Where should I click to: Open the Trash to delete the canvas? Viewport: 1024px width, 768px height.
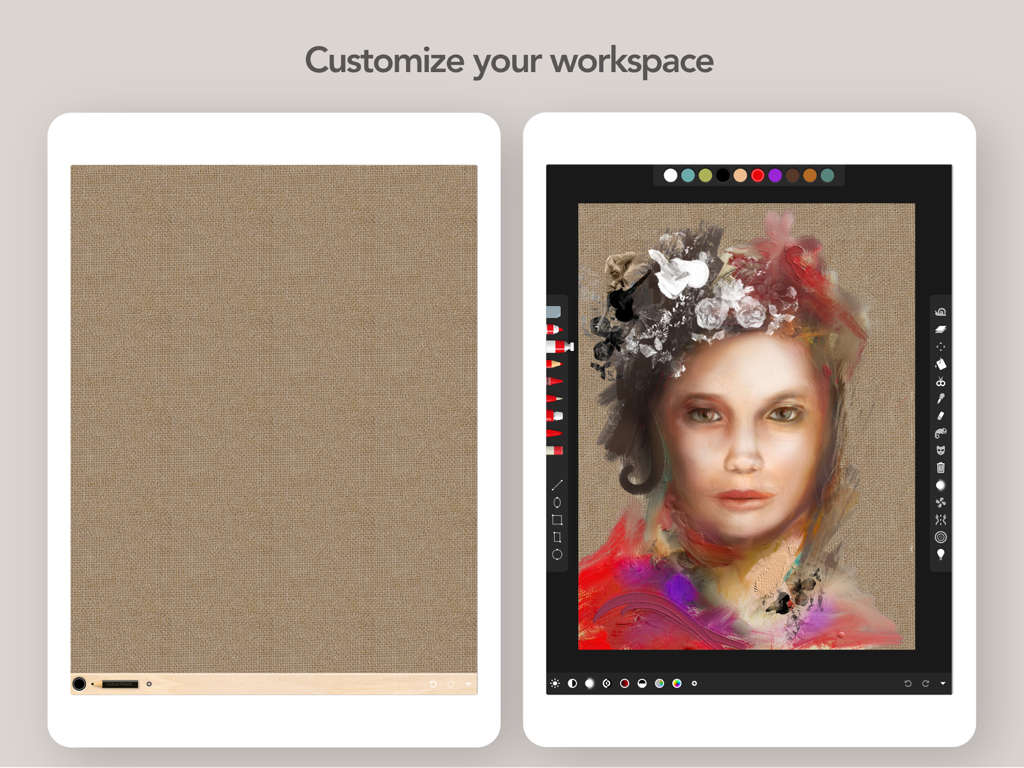(x=940, y=466)
